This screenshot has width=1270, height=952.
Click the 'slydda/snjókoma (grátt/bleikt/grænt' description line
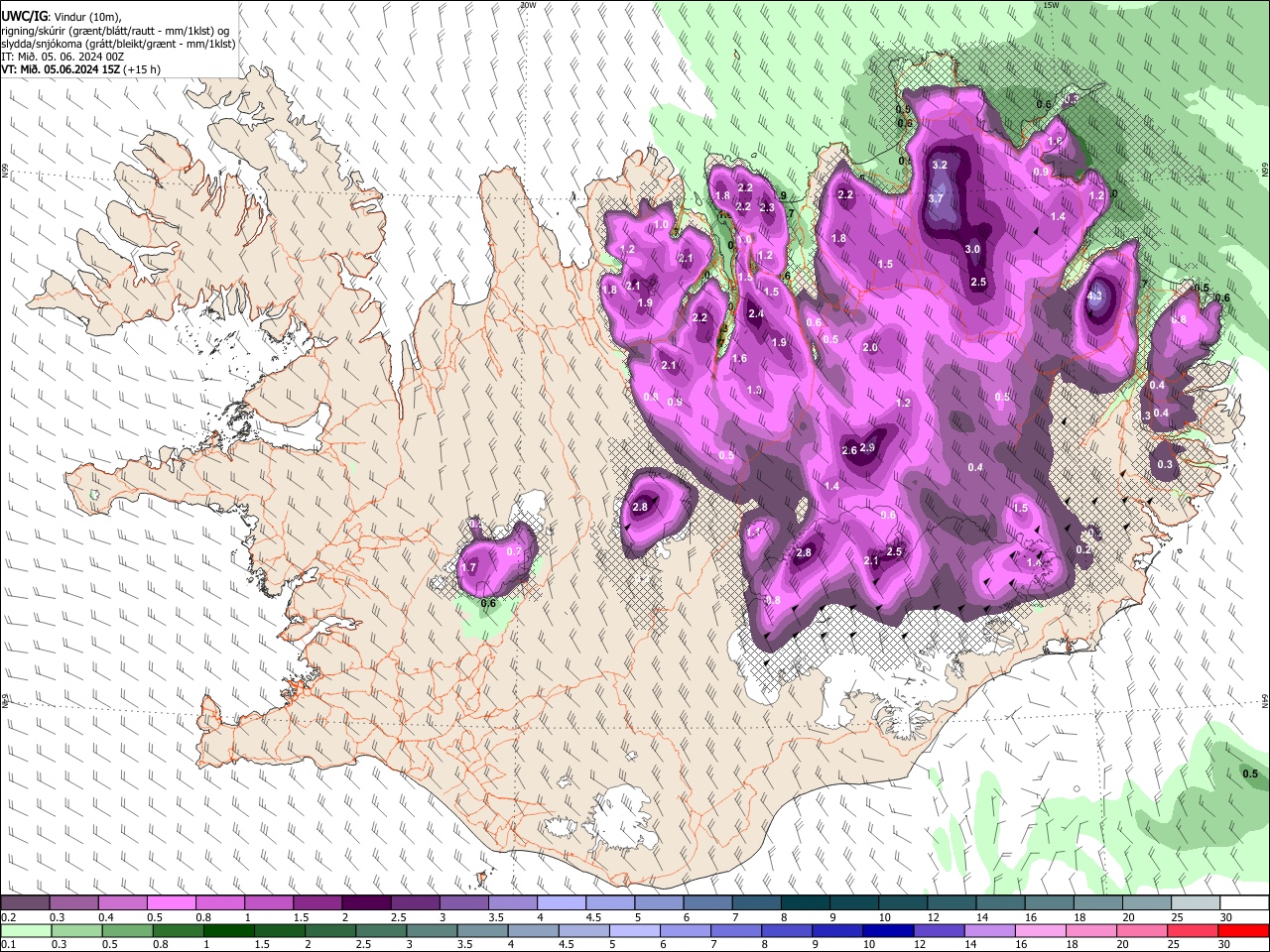point(118,44)
